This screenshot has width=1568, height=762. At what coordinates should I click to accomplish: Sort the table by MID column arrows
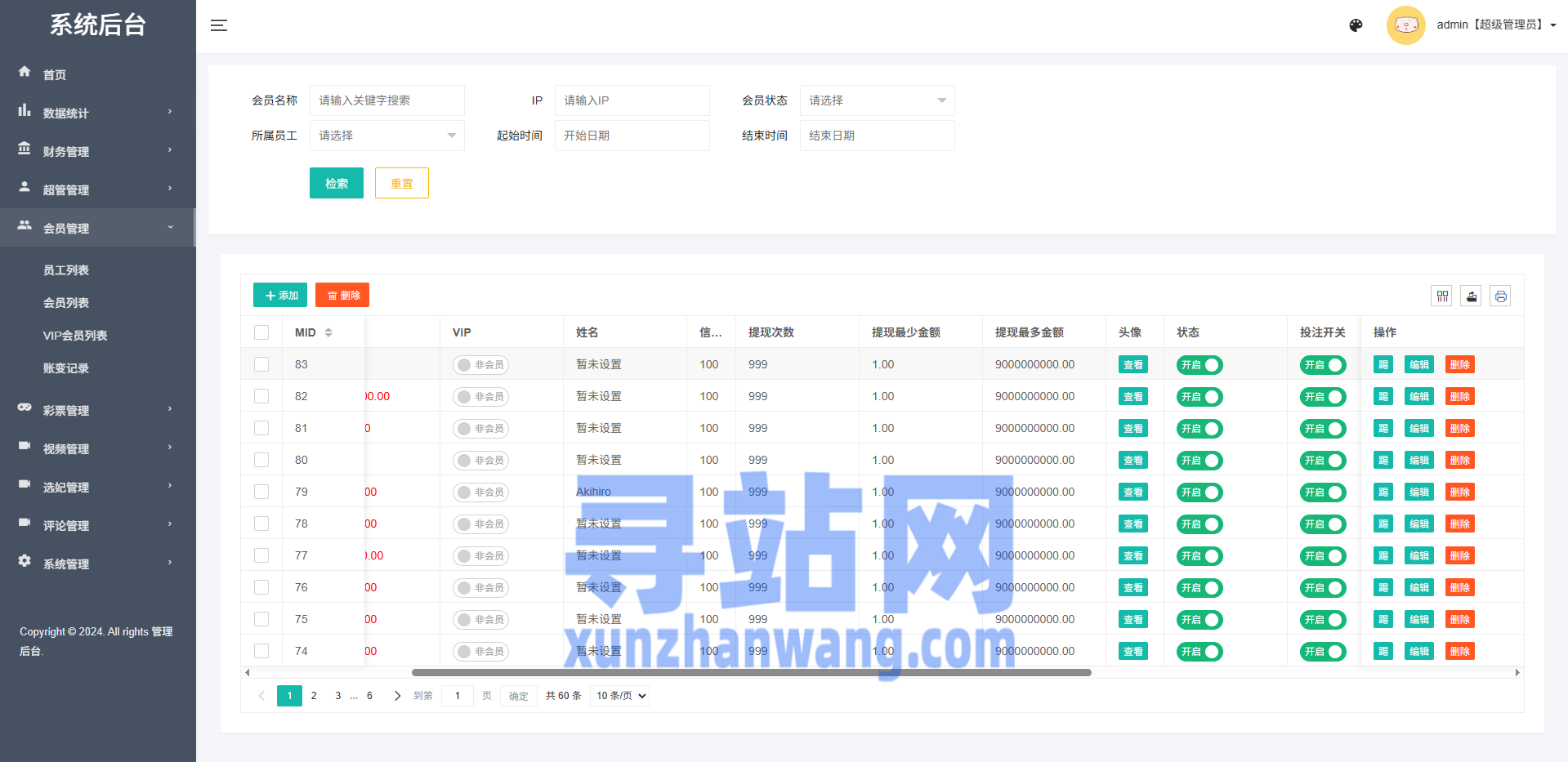[328, 332]
